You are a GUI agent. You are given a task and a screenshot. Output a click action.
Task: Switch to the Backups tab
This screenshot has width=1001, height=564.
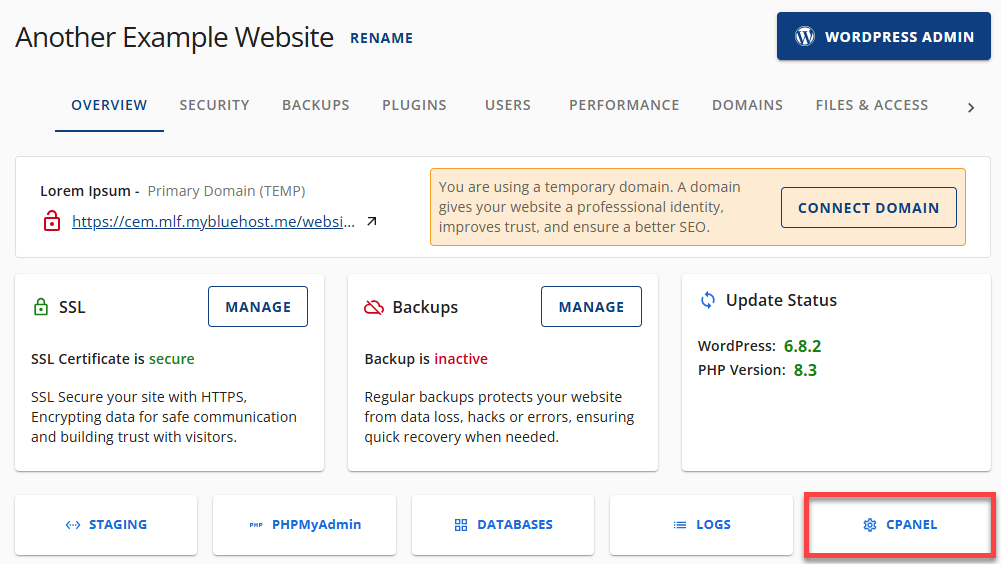(315, 105)
